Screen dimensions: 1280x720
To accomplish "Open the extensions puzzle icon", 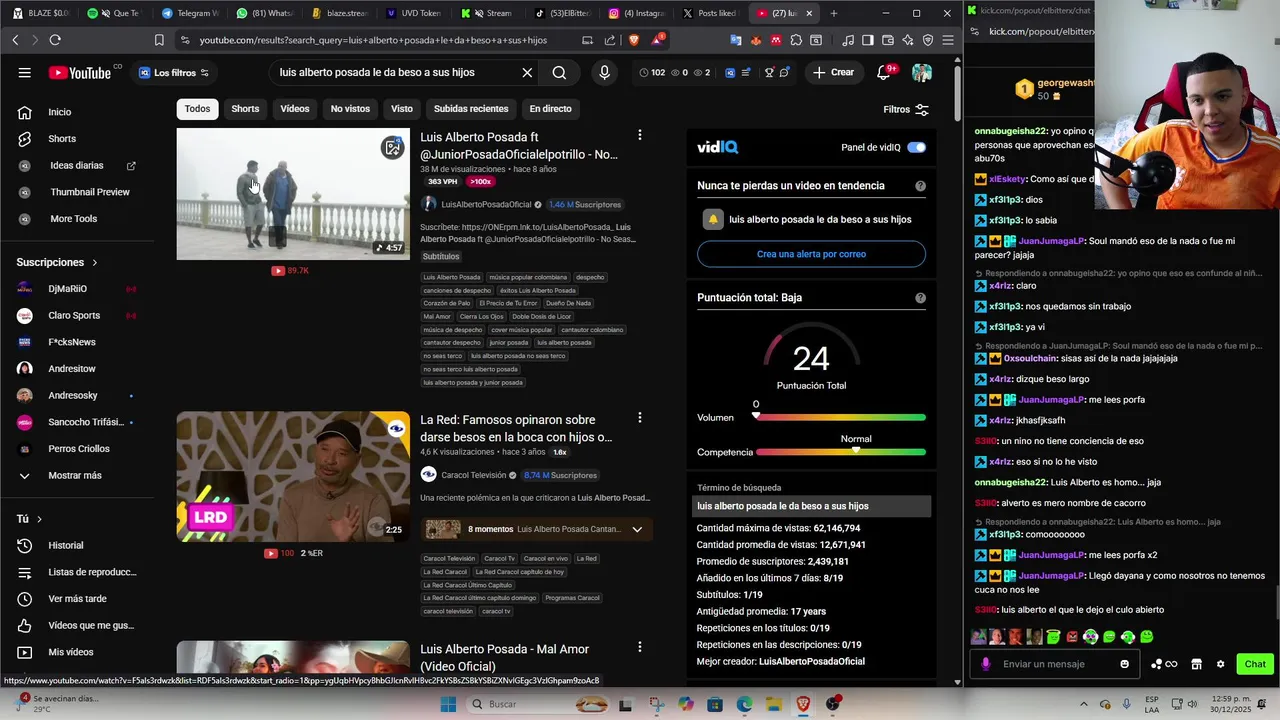I will (x=796, y=40).
